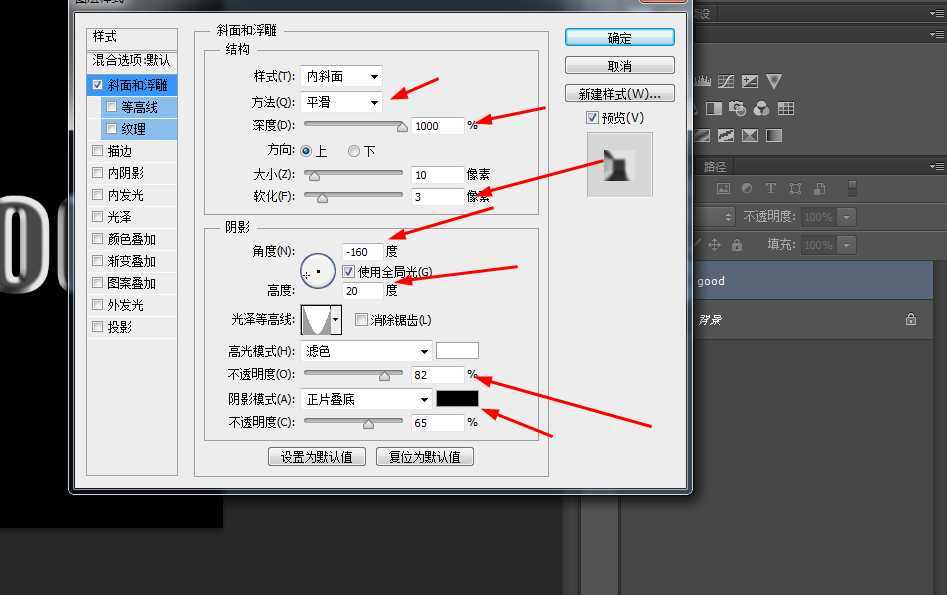Click the lock badge on the 背景 layer

click(910, 318)
